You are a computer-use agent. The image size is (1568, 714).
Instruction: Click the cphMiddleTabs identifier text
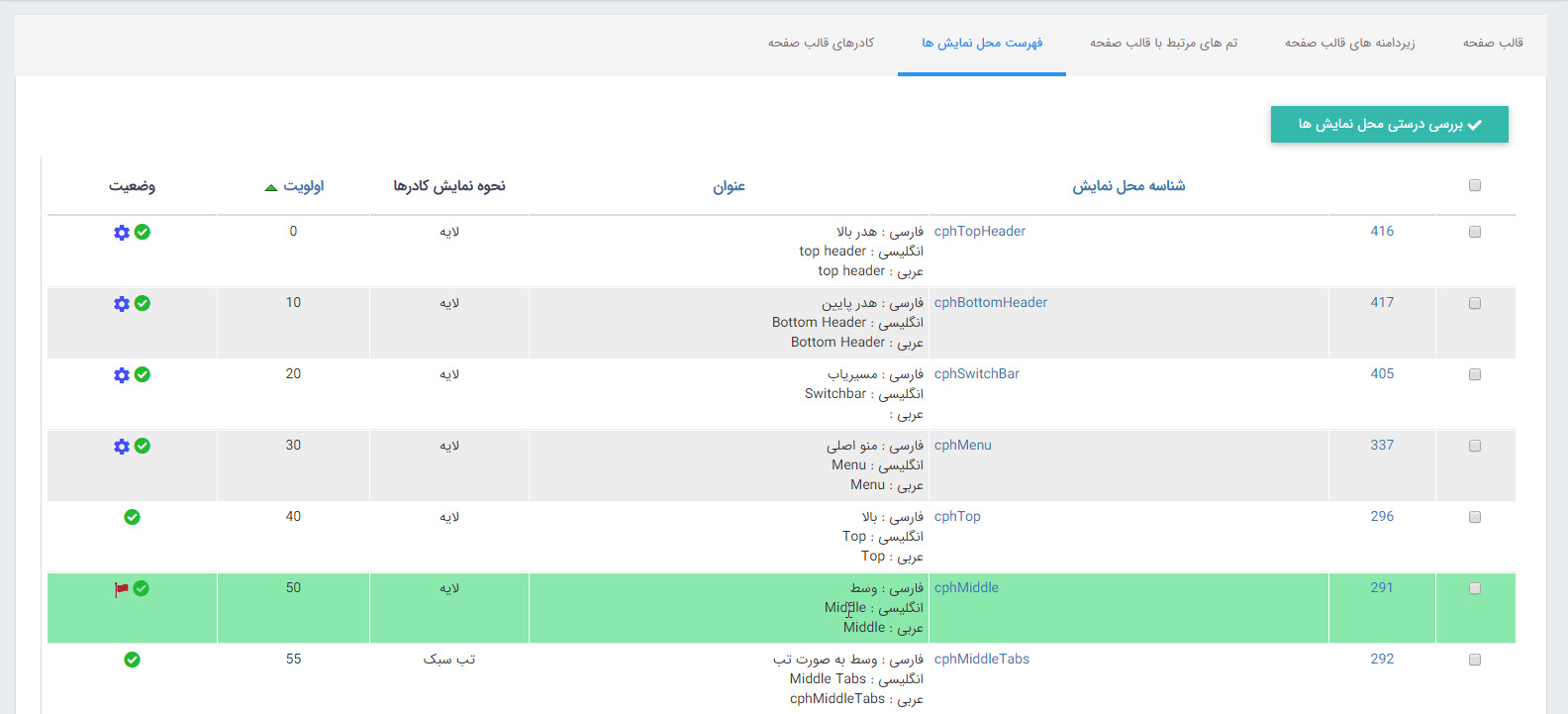pyautogui.click(x=981, y=659)
